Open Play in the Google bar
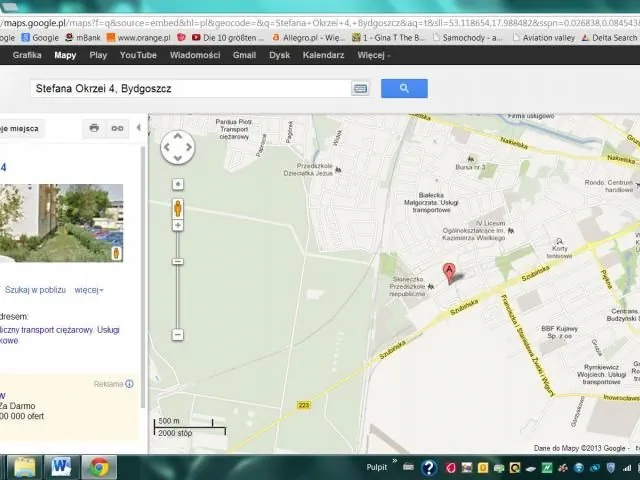 click(x=98, y=55)
